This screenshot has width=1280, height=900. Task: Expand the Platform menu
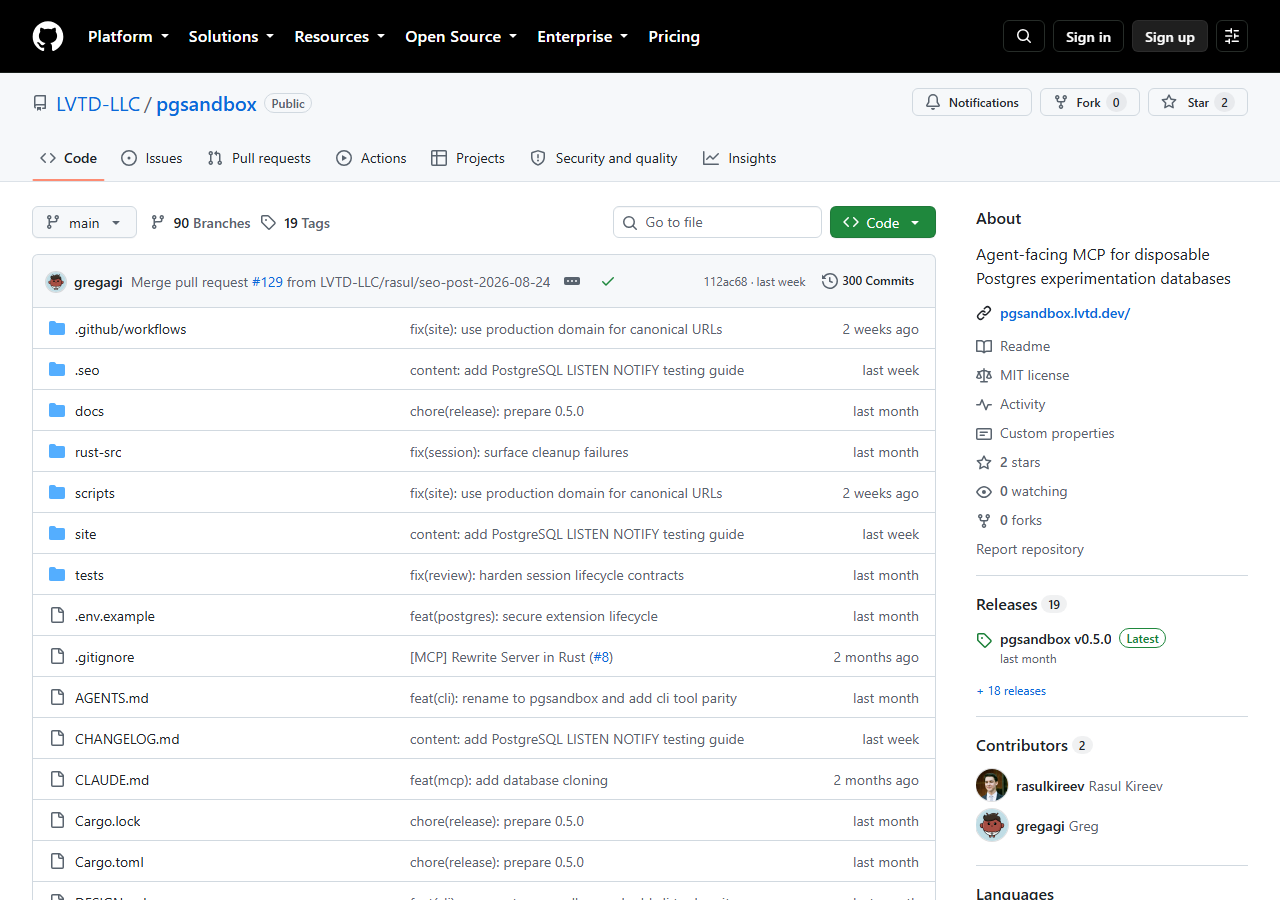tap(128, 36)
